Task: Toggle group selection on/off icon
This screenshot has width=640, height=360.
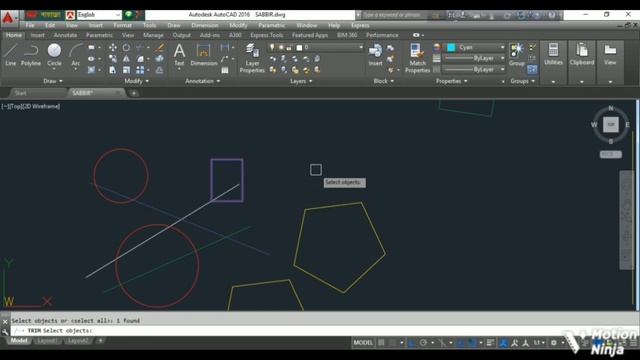Action: point(532,70)
